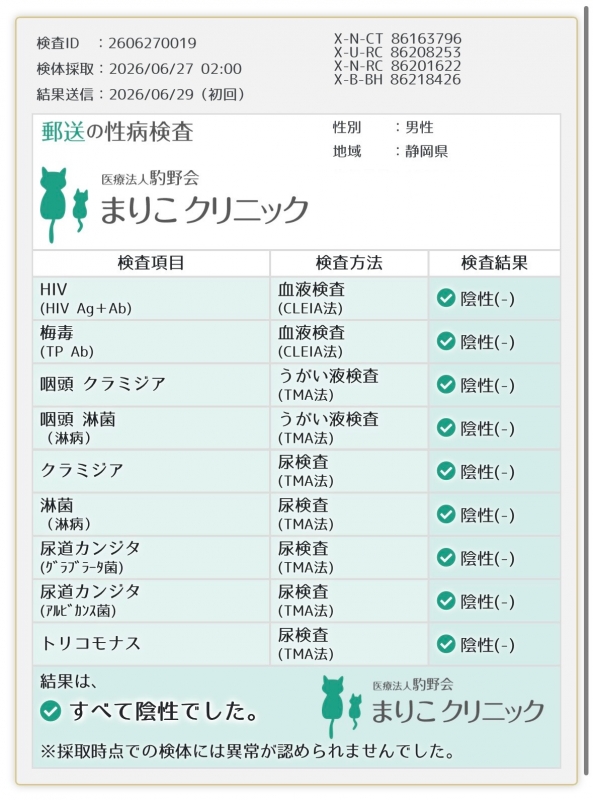593x800 pixels.
Task: Click the トリコモナス item cell
Action: click(151, 644)
